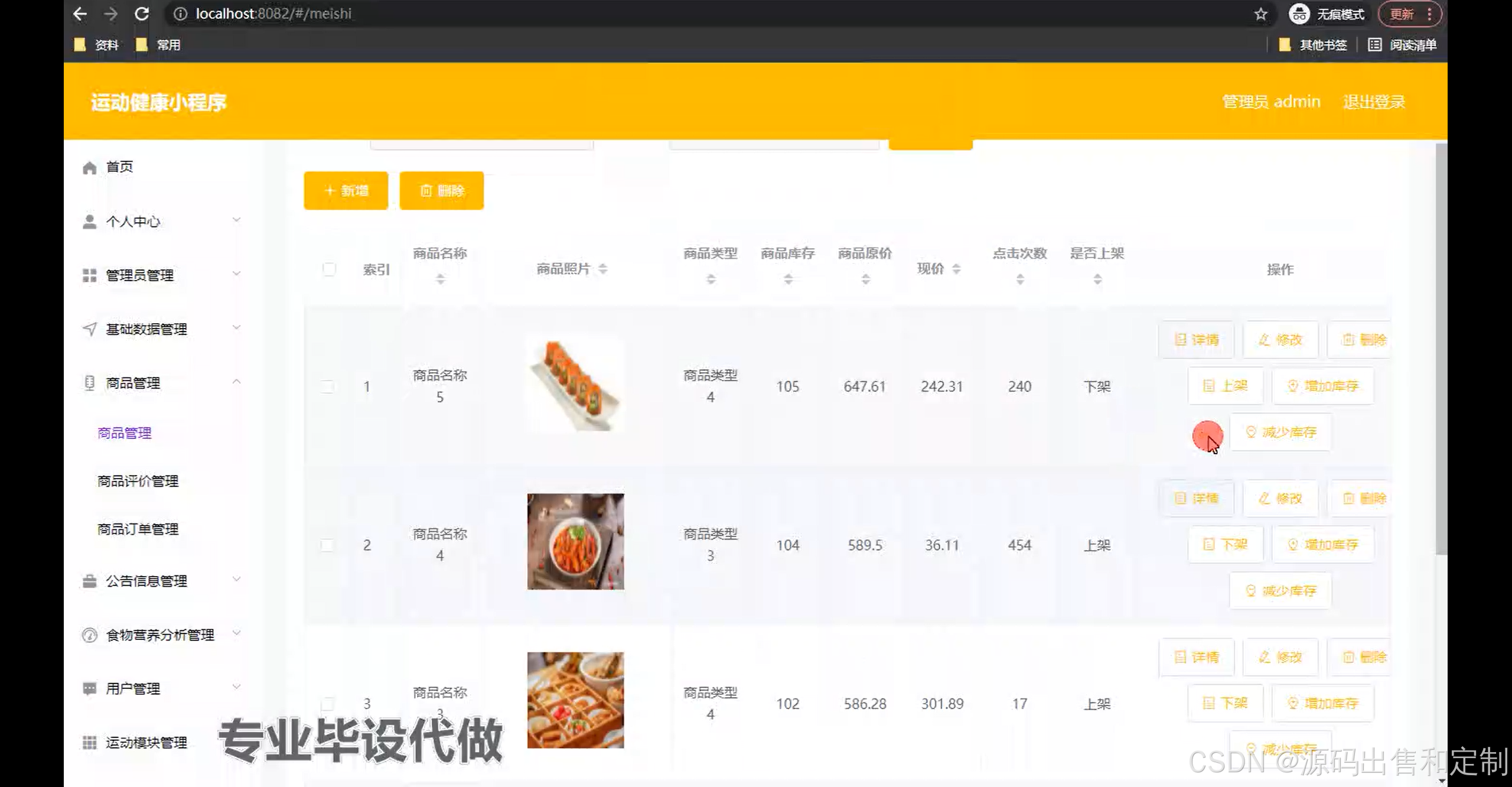The height and width of the screenshot is (787, 1512).
Task: Open 商品评价管理 submenu item
Action: pyautogui.click(x=138, y=481)
